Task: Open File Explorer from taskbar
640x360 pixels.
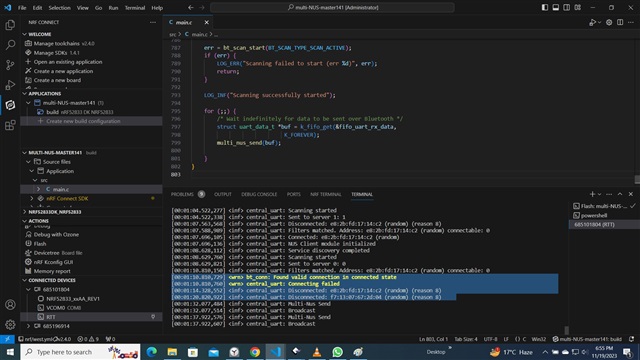Action: coord(172,352)
